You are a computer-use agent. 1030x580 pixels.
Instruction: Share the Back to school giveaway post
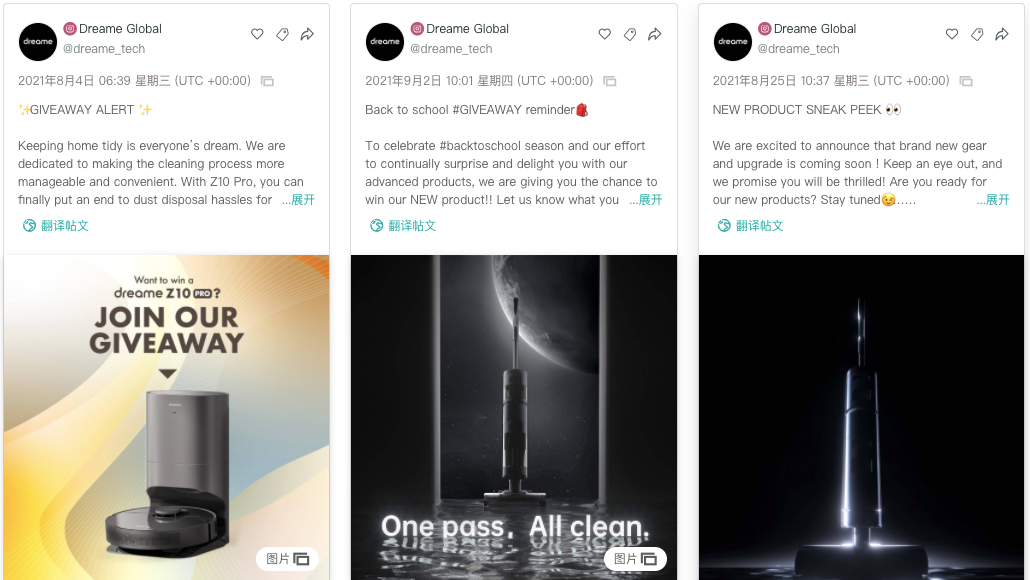(655, 34)
